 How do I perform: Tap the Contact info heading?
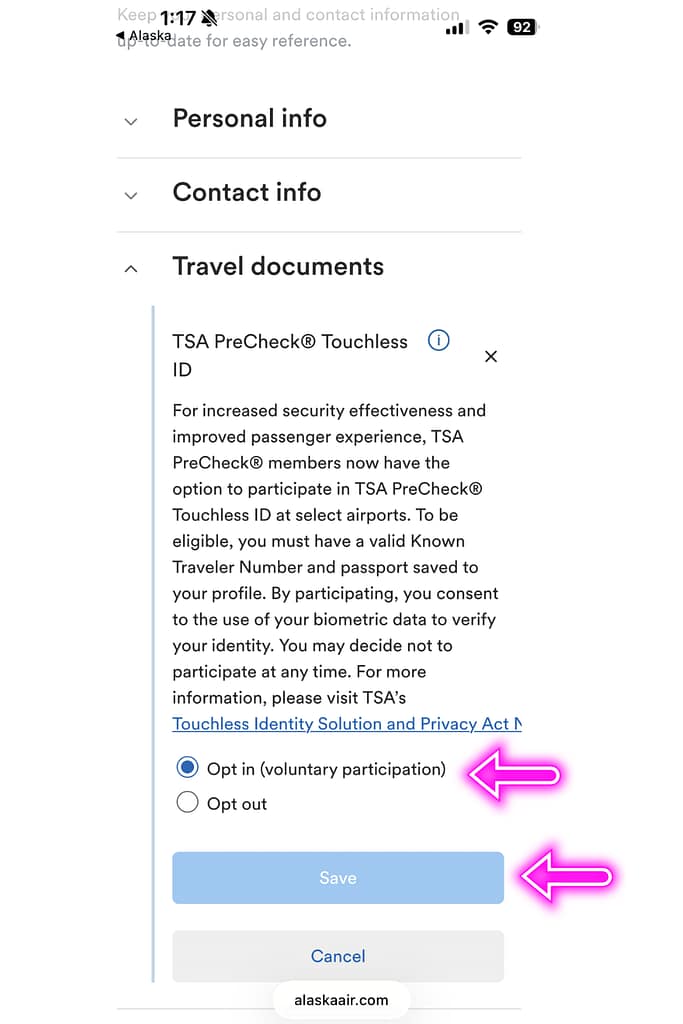tap(247, 193)
